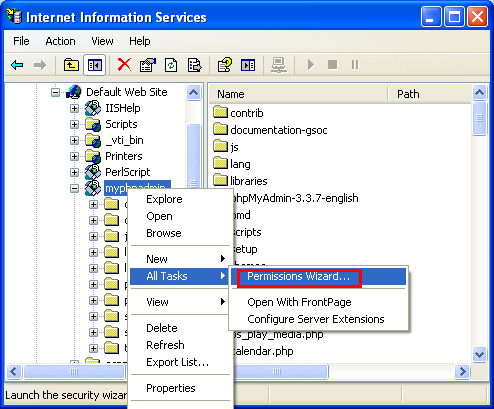Select All Tasks in the context menu
The height and width of the screenshot is (409, 494).
180,276
